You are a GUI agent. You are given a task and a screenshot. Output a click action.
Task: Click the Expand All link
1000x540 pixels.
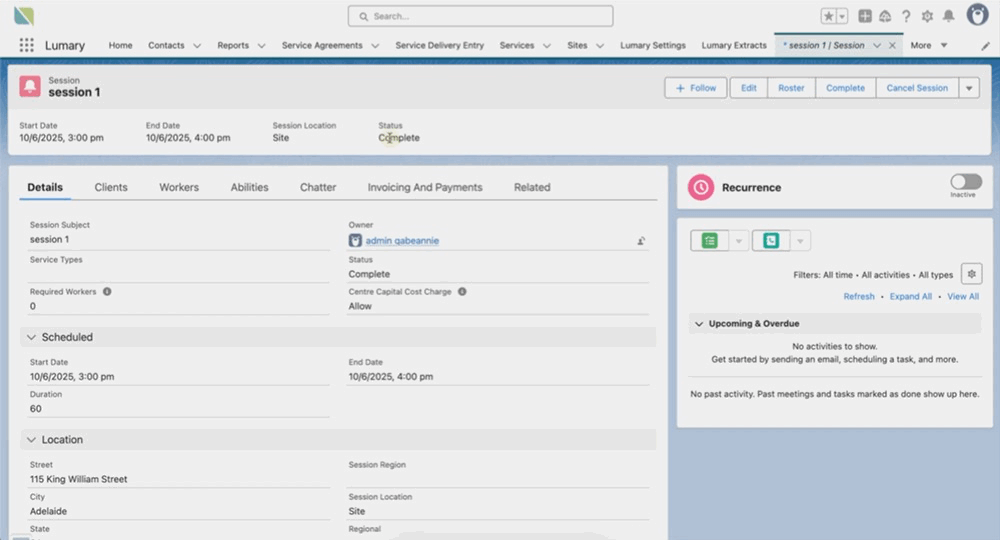tap(911, 296)
